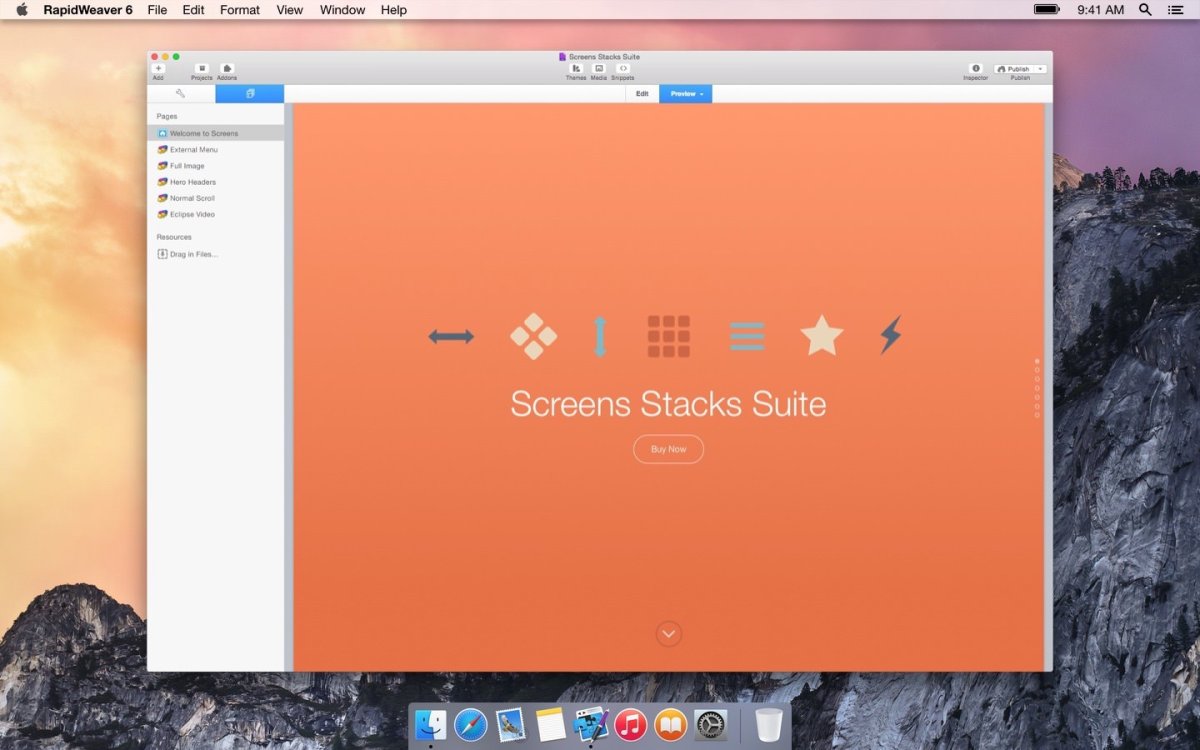Expand the Publish dropdown button
1200x750 pixels.
(1040, 69)
